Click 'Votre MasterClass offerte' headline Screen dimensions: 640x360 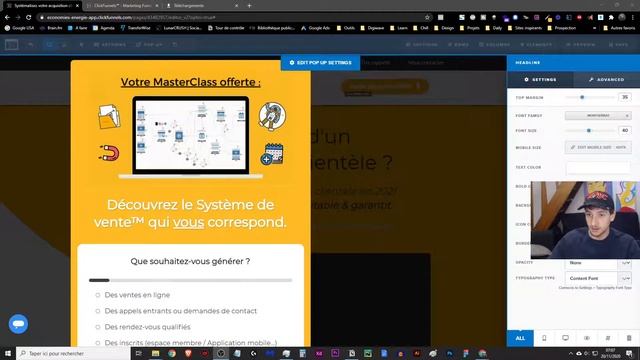coord(191,82)
